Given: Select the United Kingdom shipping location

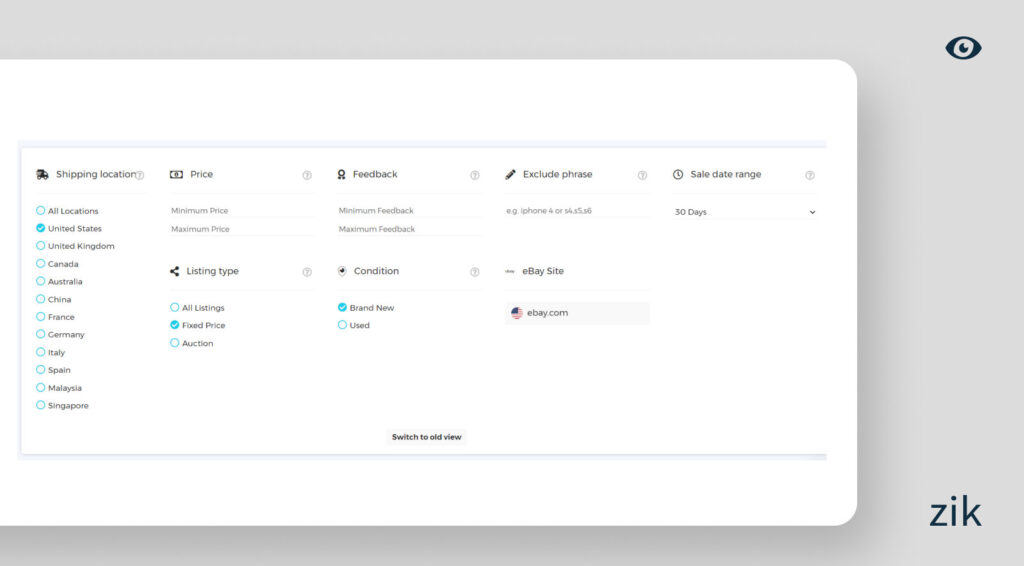Looking at the screenshot, I should [x=41, y=246].
